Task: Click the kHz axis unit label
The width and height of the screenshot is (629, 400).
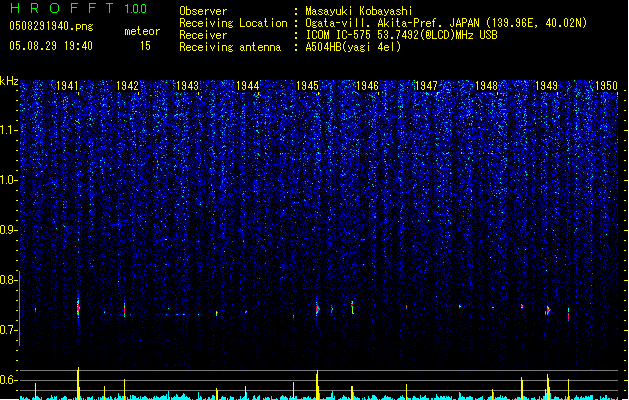Action: tap(9, 81)
